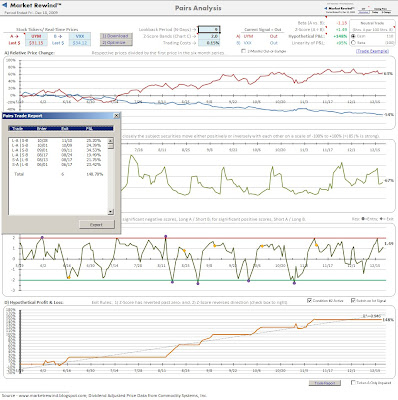Click the first purple entry marker on Z-score chart
The height and width of the screenshot is (400, 398).
click(42, 237)
